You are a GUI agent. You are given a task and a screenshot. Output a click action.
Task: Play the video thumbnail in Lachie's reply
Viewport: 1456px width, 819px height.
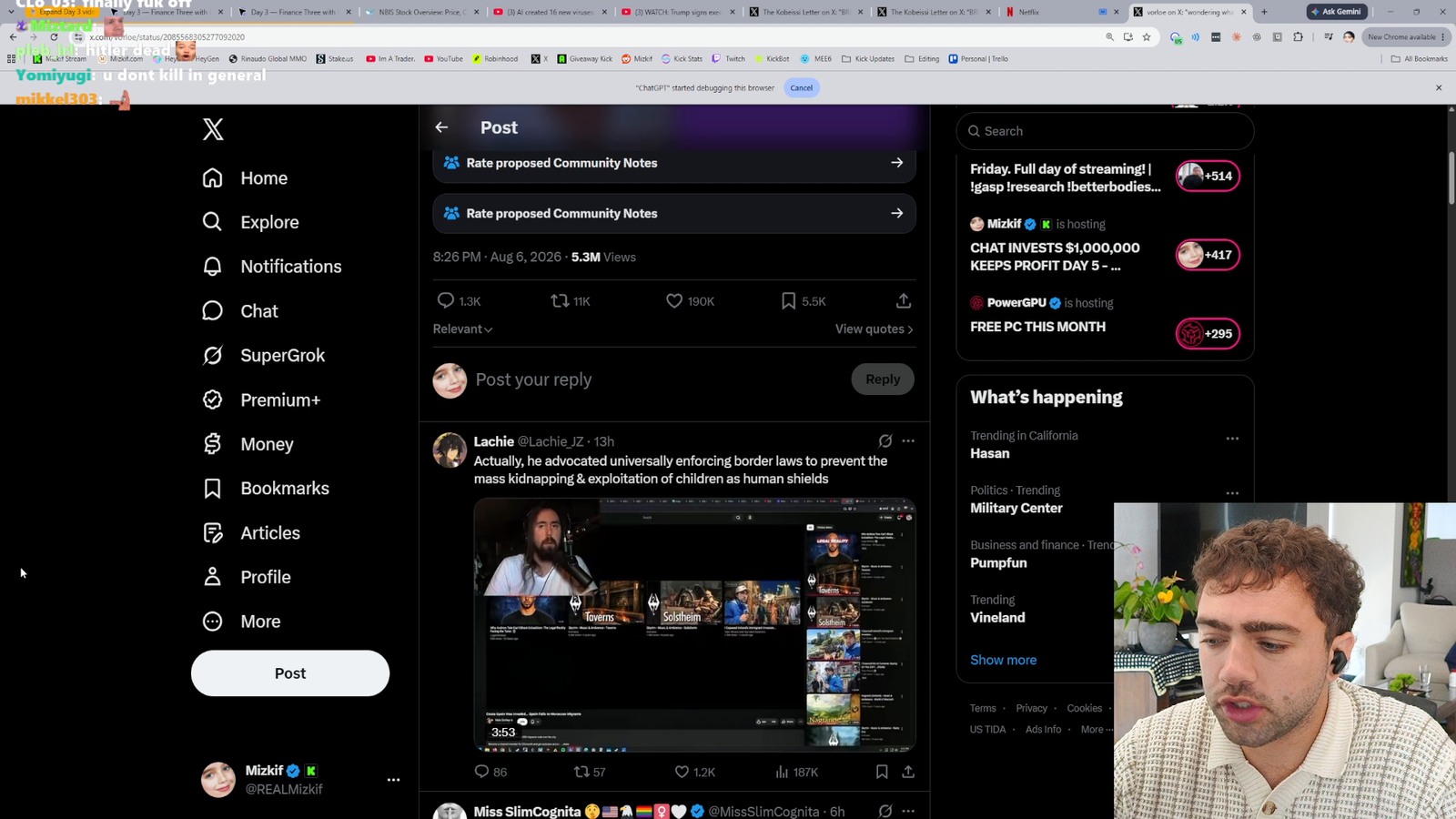click(694, 624)
